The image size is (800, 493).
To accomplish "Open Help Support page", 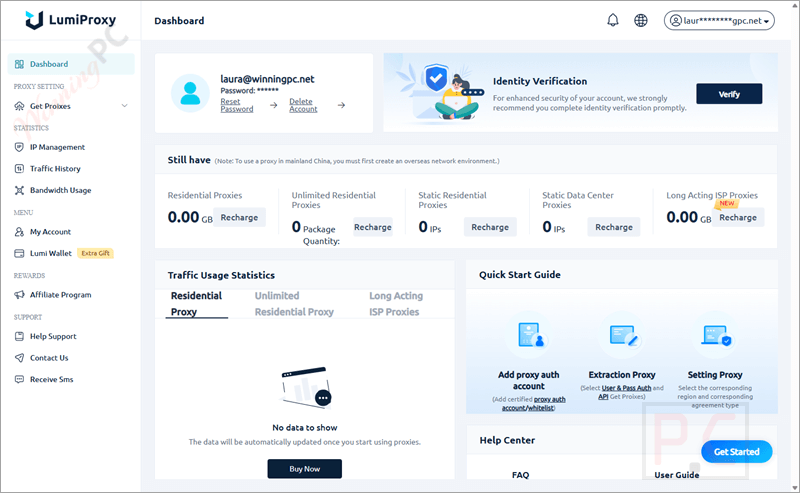I will (53, 336).
